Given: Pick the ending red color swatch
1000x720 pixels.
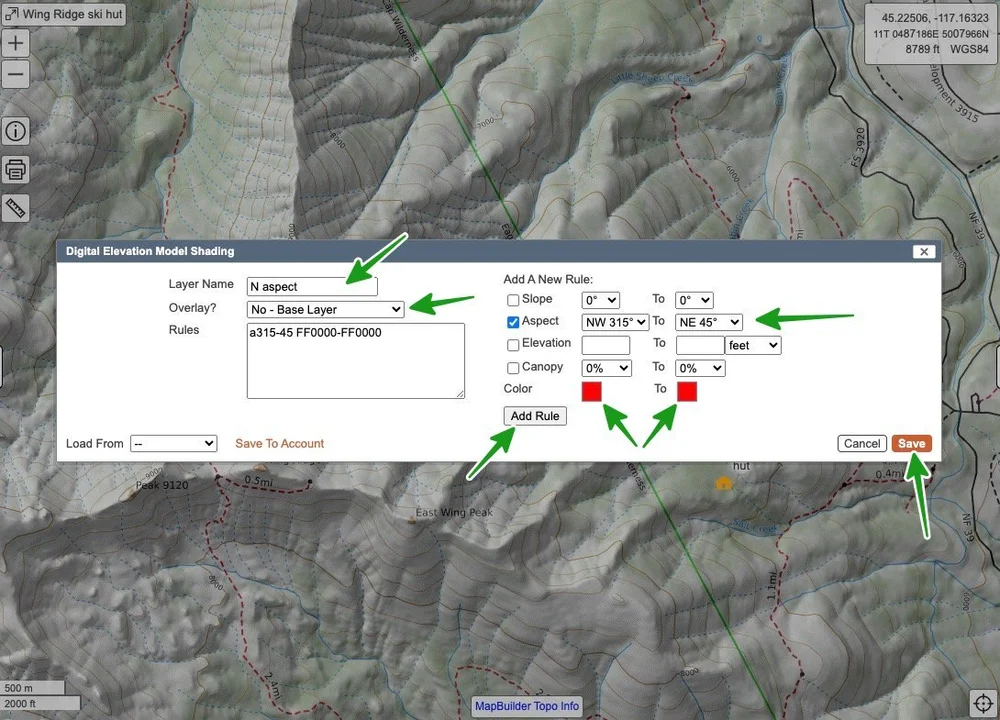Looking at the screenshot, I should tap(686, 391).
